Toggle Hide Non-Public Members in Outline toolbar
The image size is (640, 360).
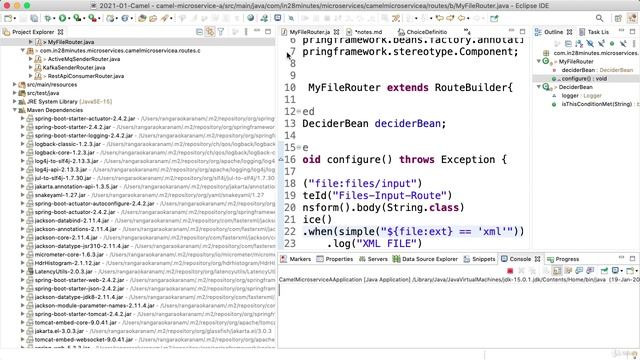pyautogui.click(x=611, y=43)
